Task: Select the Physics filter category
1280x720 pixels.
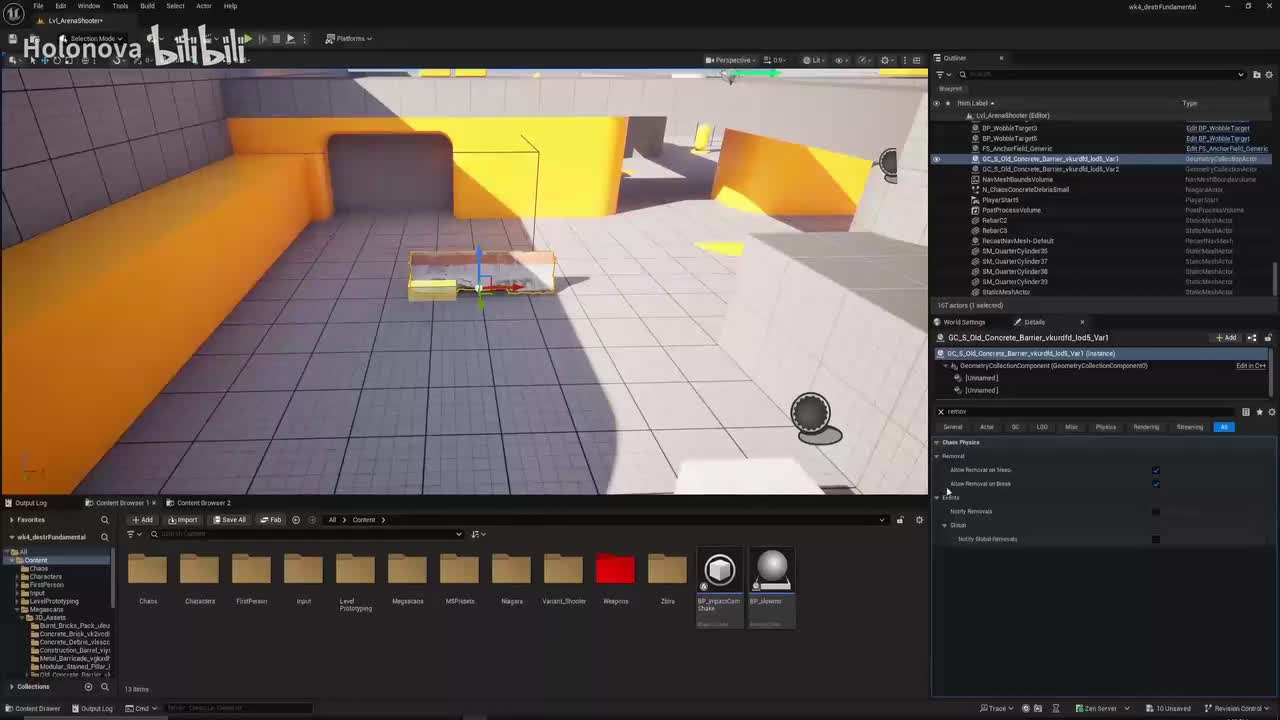Action: tap(1105, 427)
